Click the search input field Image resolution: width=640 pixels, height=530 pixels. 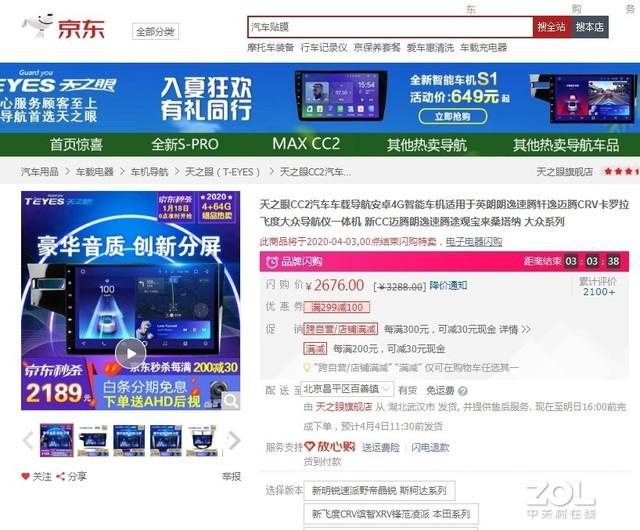coord(390,27)
